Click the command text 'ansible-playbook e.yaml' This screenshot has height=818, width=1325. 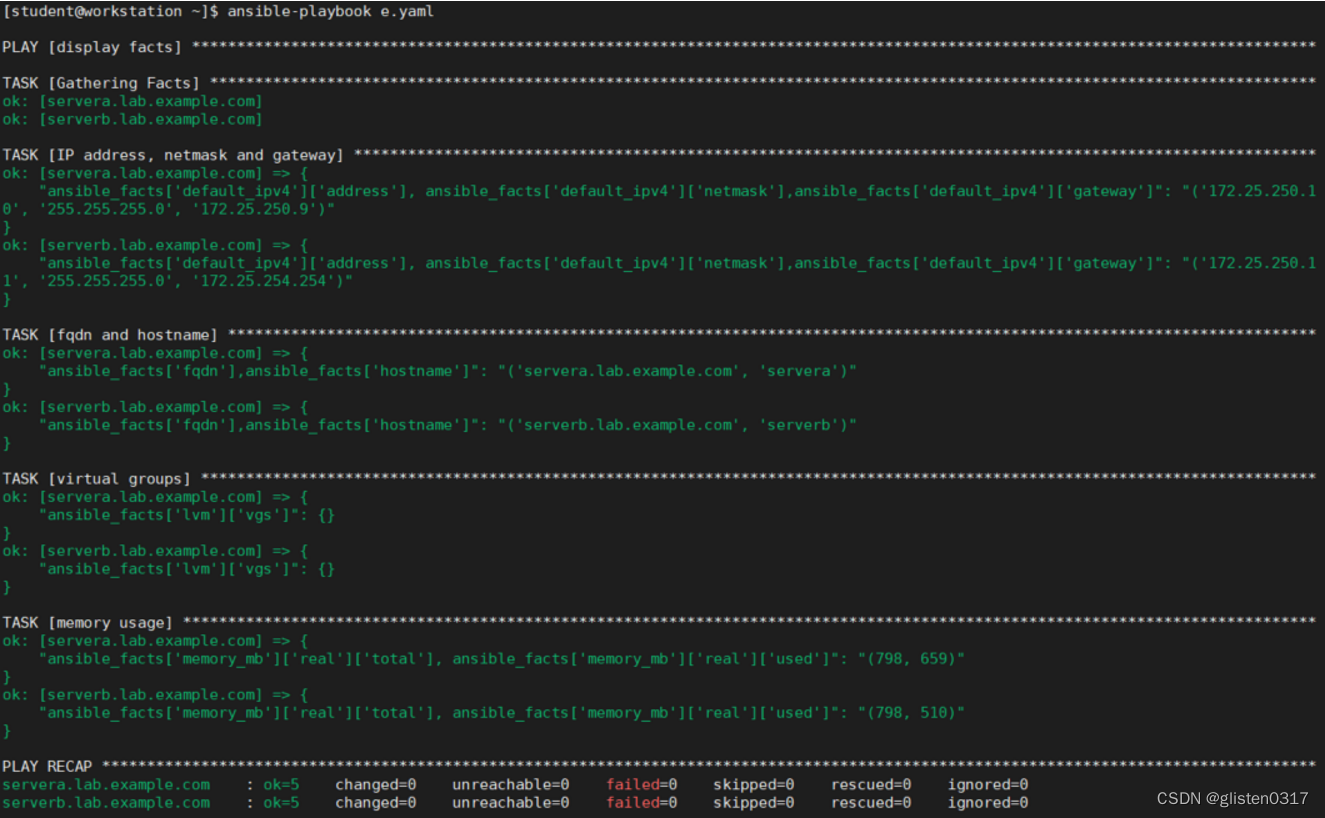(330, 12)
